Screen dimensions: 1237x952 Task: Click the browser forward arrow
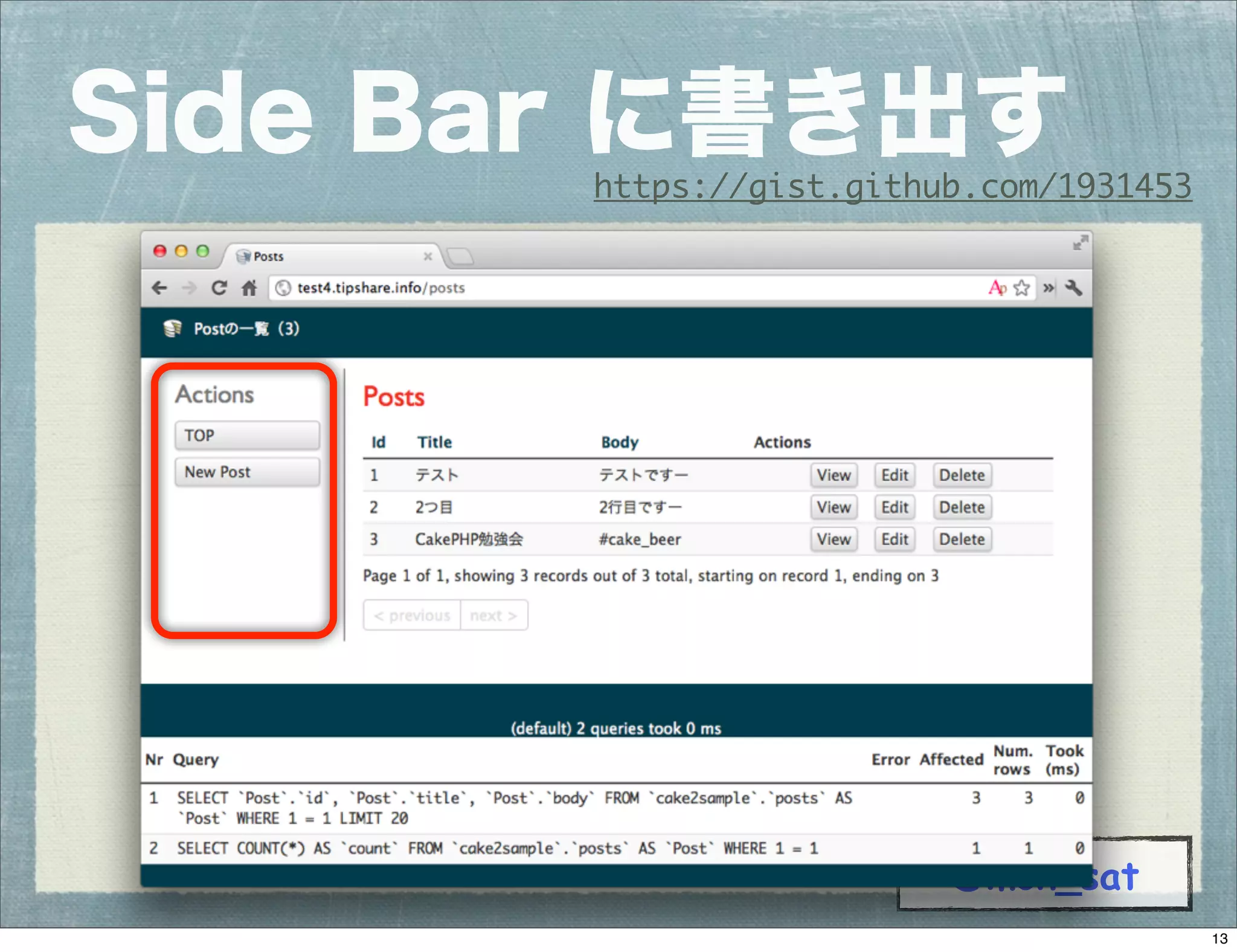[x=189, y=288]
